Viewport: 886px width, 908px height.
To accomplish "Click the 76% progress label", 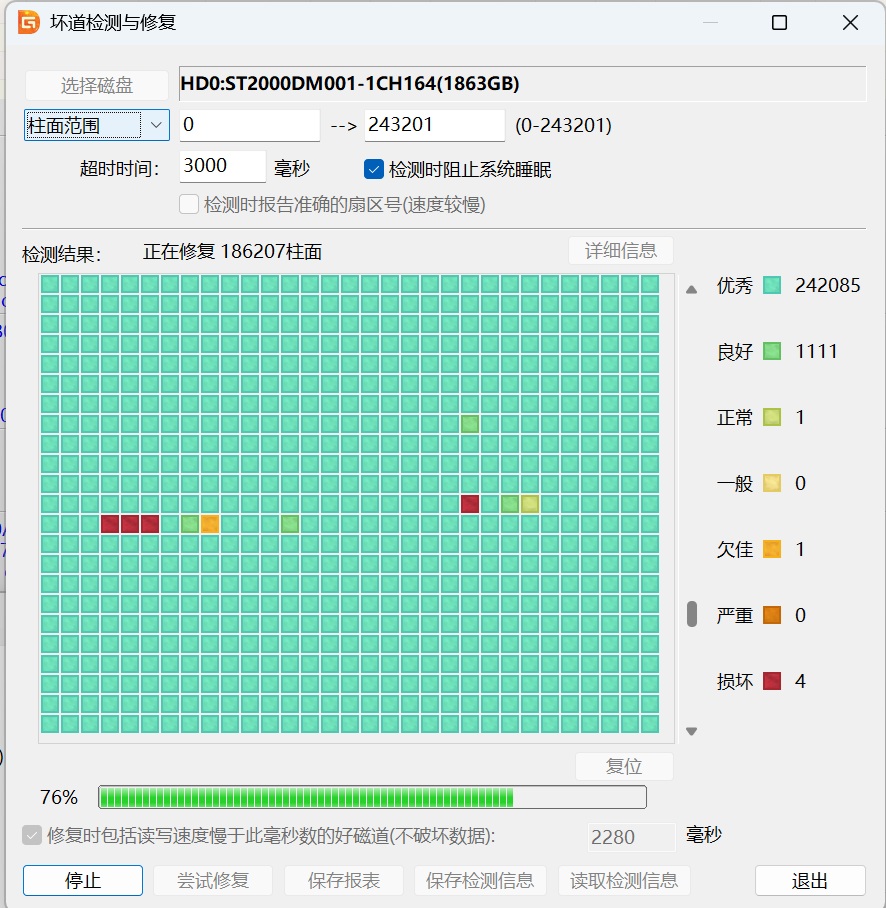I will point(58,797).
